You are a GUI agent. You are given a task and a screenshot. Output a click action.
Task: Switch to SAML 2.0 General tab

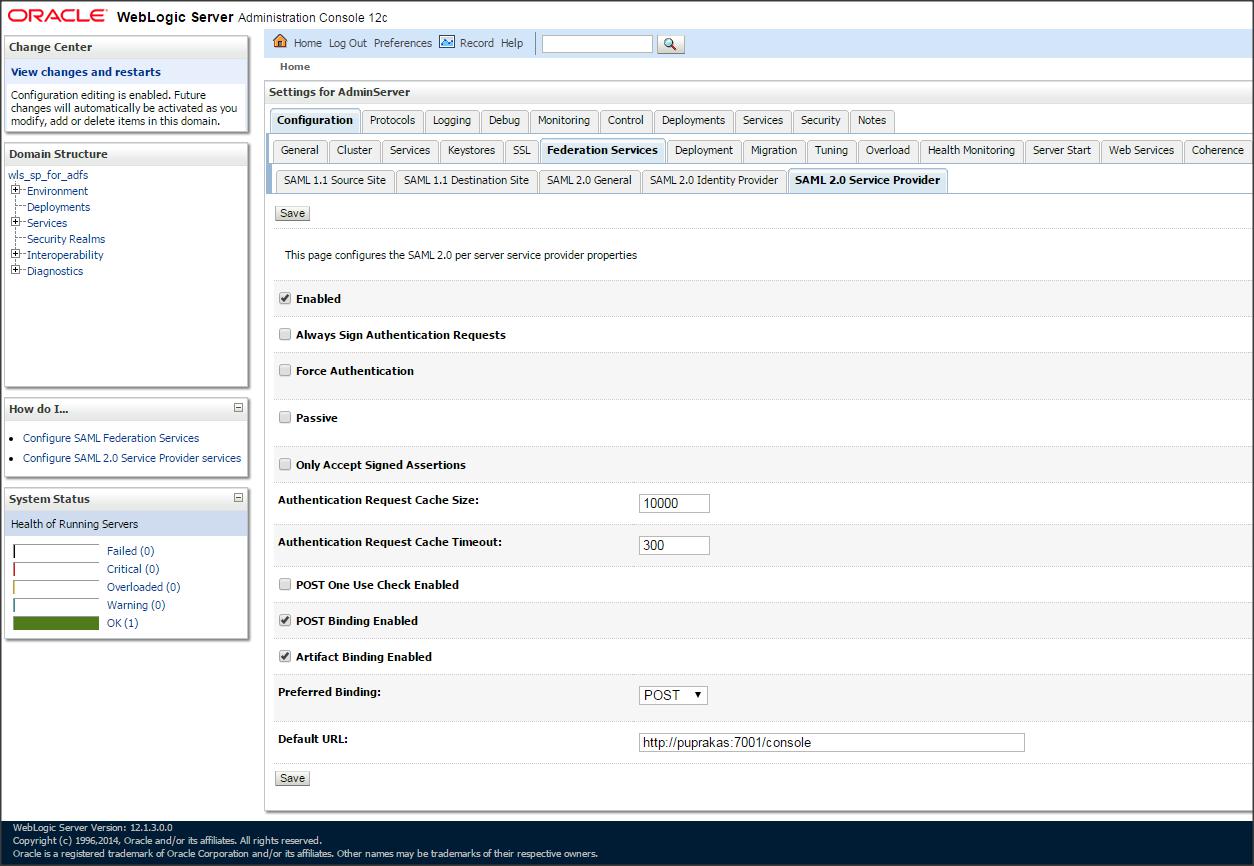(x=589, y=180)
